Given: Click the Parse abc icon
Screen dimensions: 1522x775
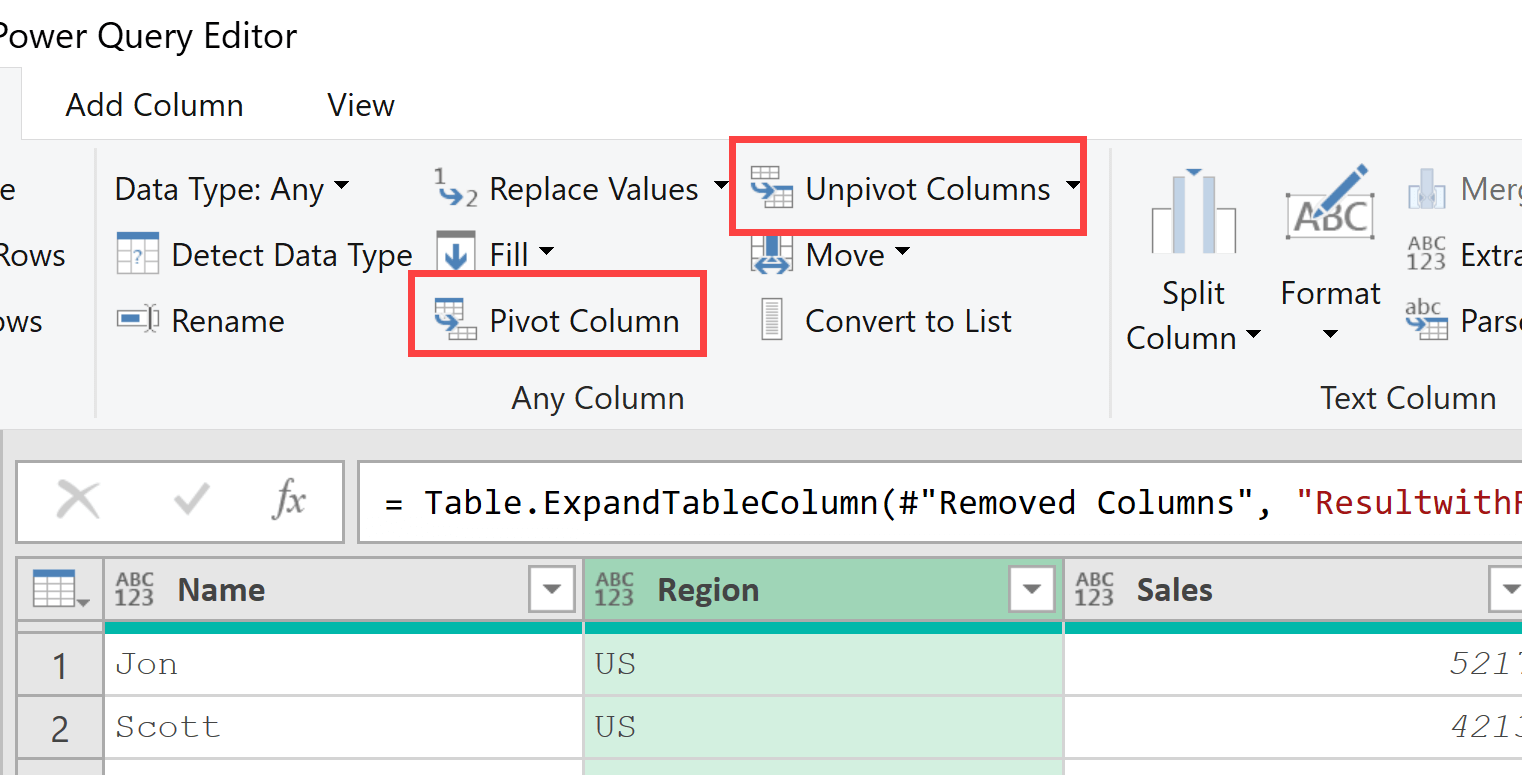Looking at the screenshot, I should (1426, 320).
